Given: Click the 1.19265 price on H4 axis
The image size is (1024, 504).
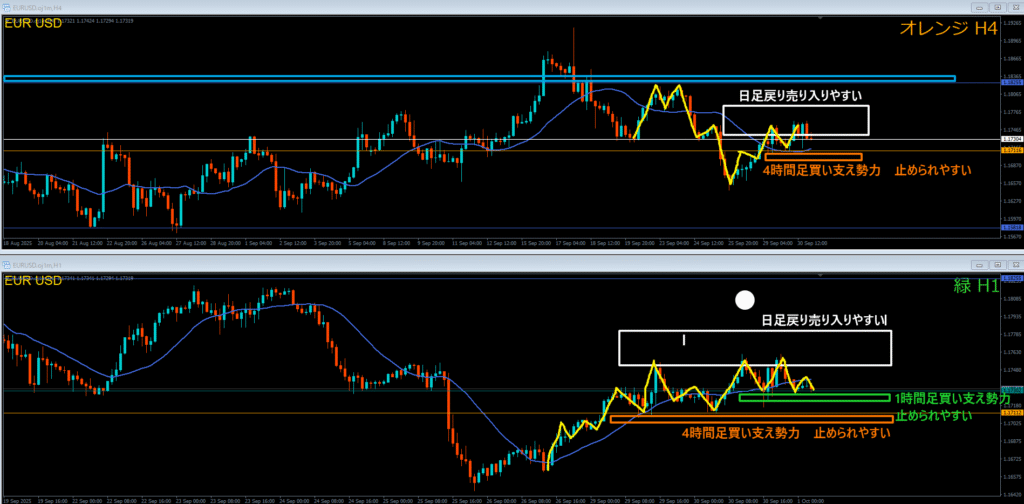Looking at the screenshot, I should click(x=1010, y=23).
